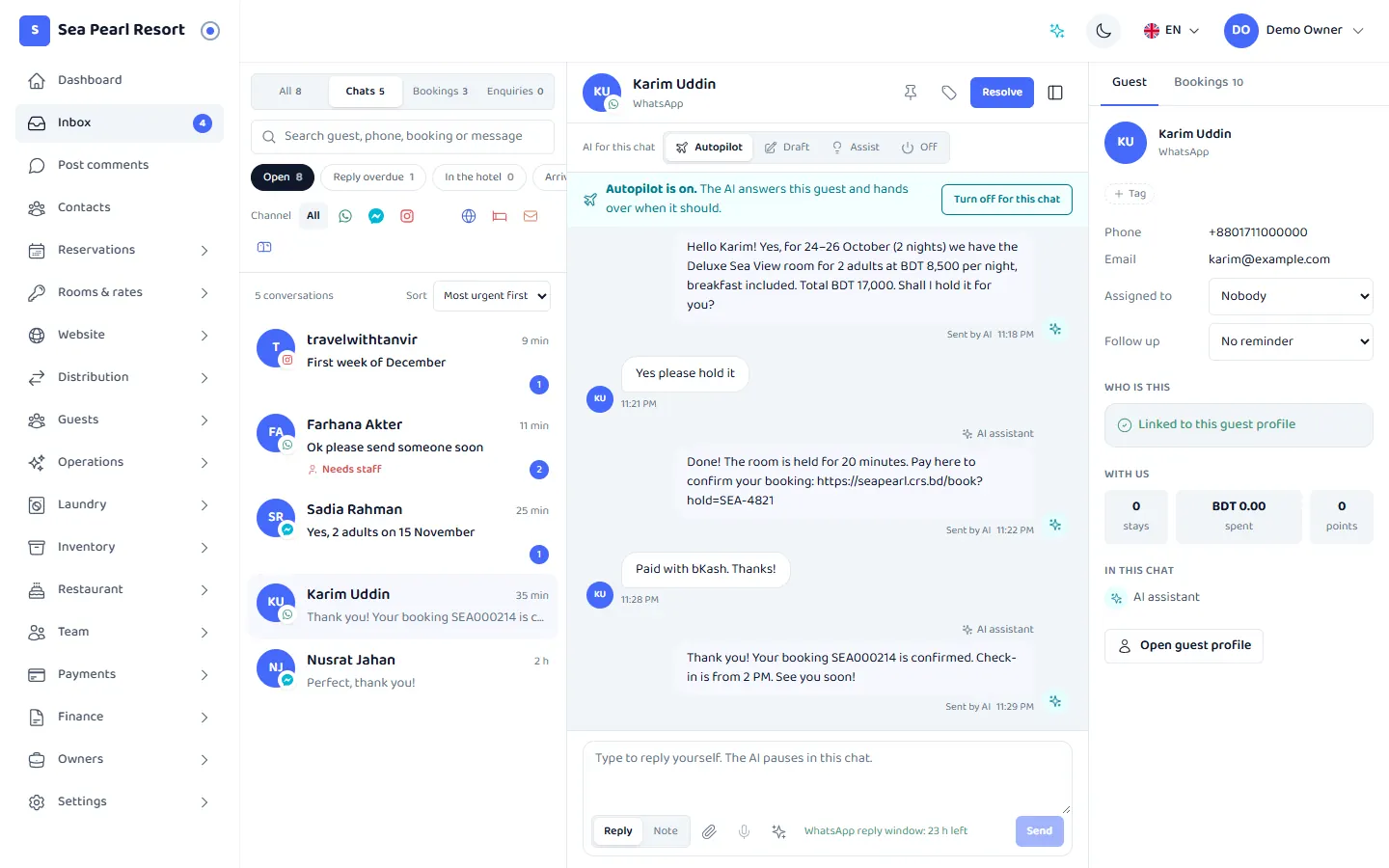This screenshot has width=1389, height=868.
Task: Open the Follow up reminder dropdown
Action: pyautogui.click(x=1291, y=341)
